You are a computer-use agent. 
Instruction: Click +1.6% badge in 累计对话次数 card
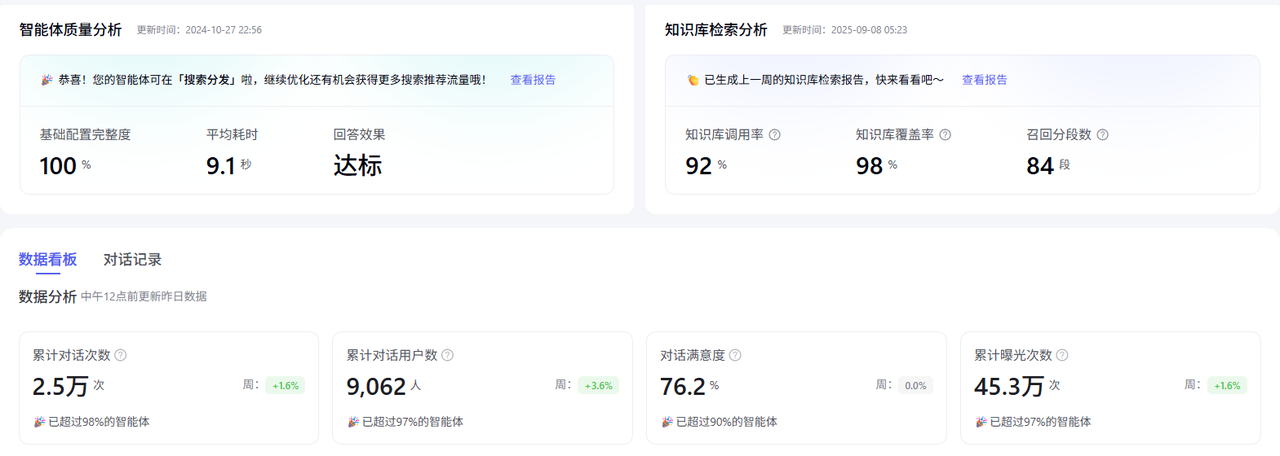tap(285, 385)
